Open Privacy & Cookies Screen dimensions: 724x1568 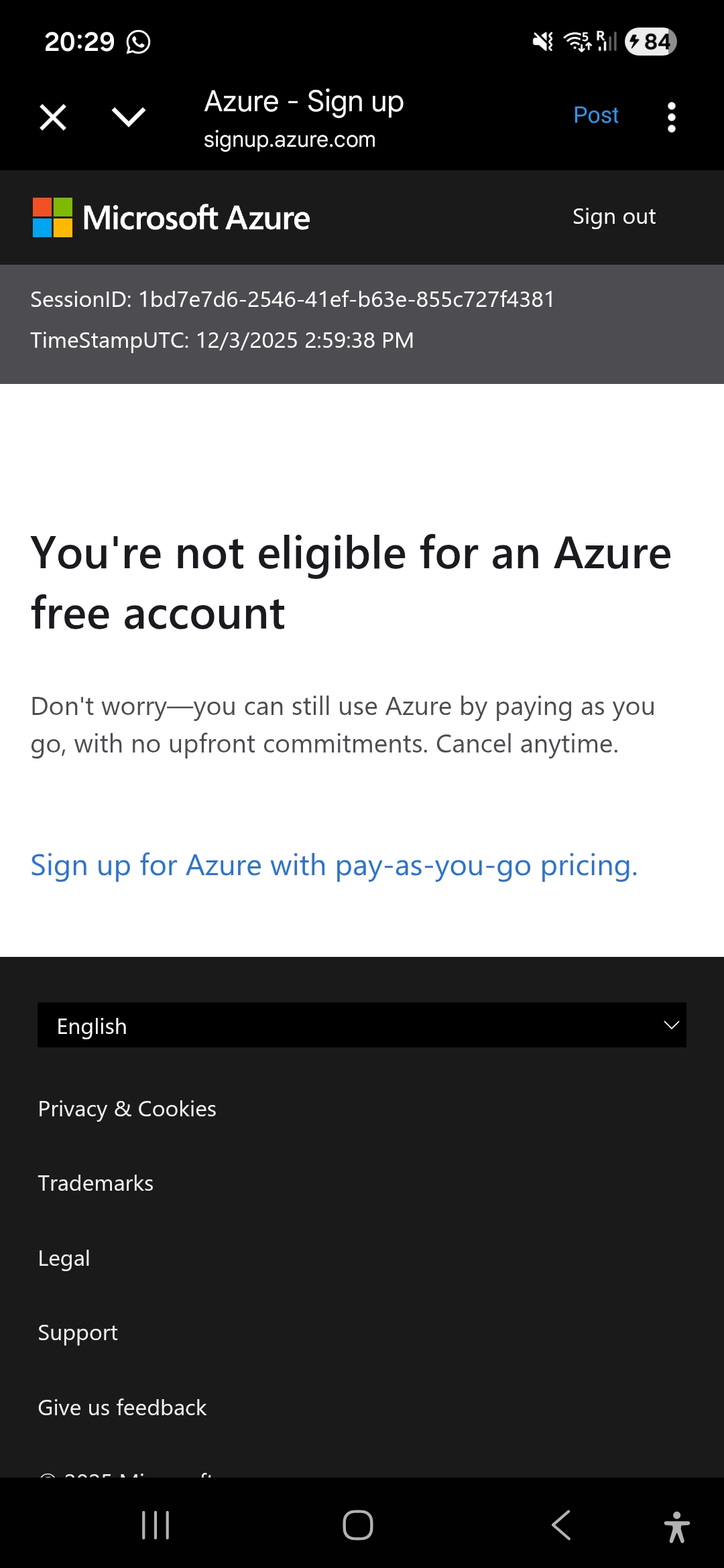point(127,1109)
